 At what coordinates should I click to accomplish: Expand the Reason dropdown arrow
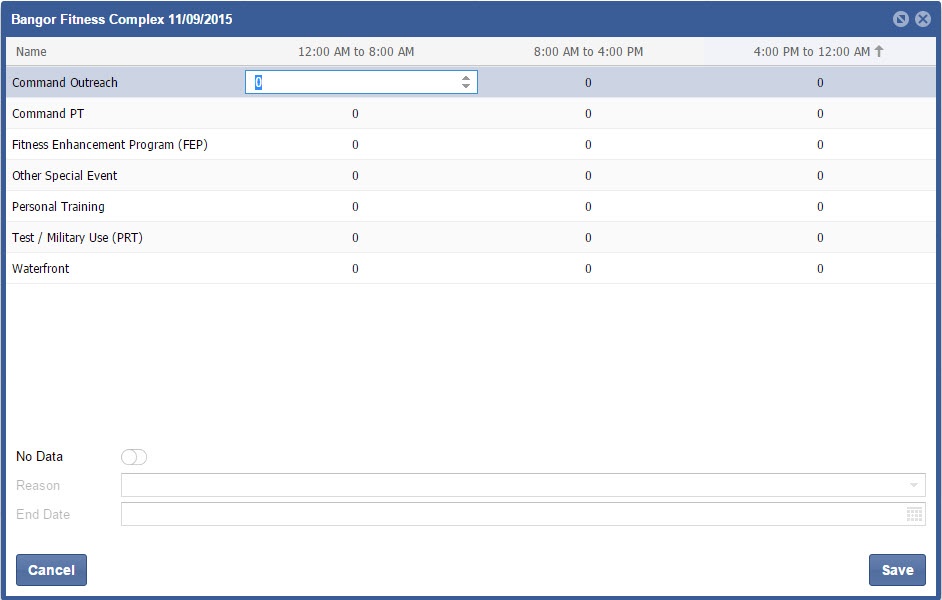[x=913, y=485]
